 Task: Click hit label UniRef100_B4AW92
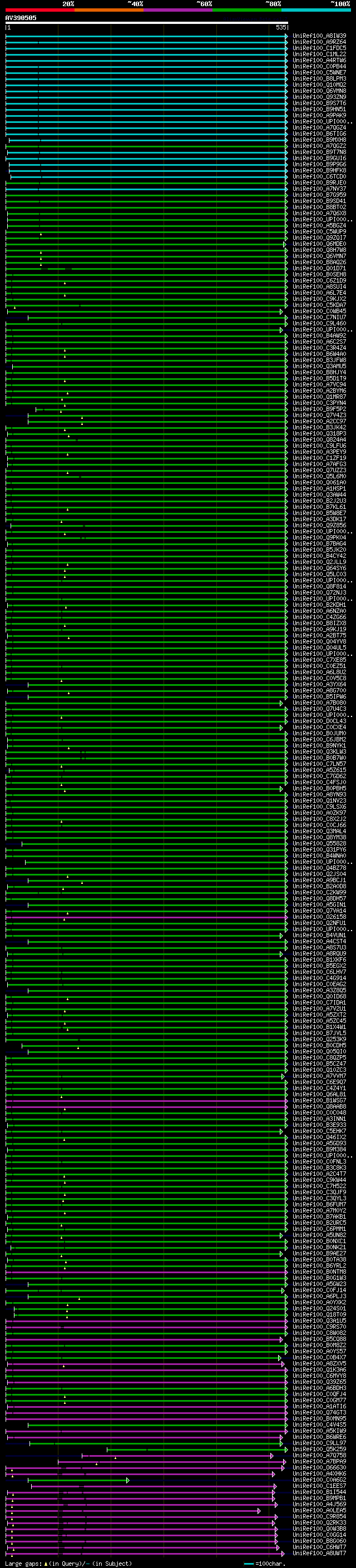(x=319, y=335)
